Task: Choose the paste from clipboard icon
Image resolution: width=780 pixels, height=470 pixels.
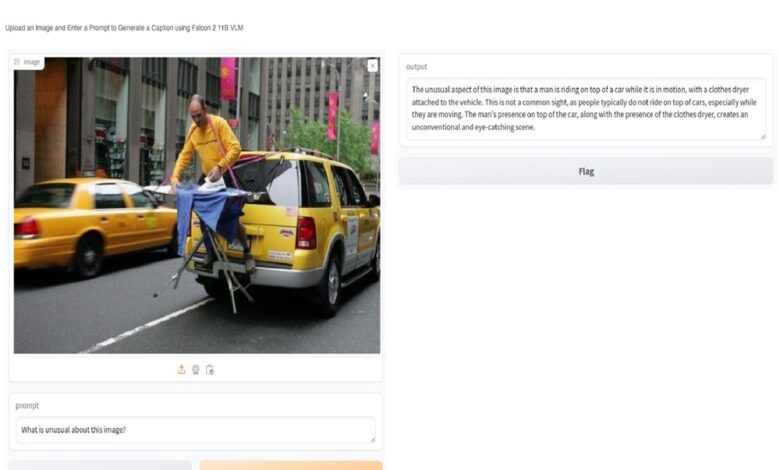Action: (210, 370)
